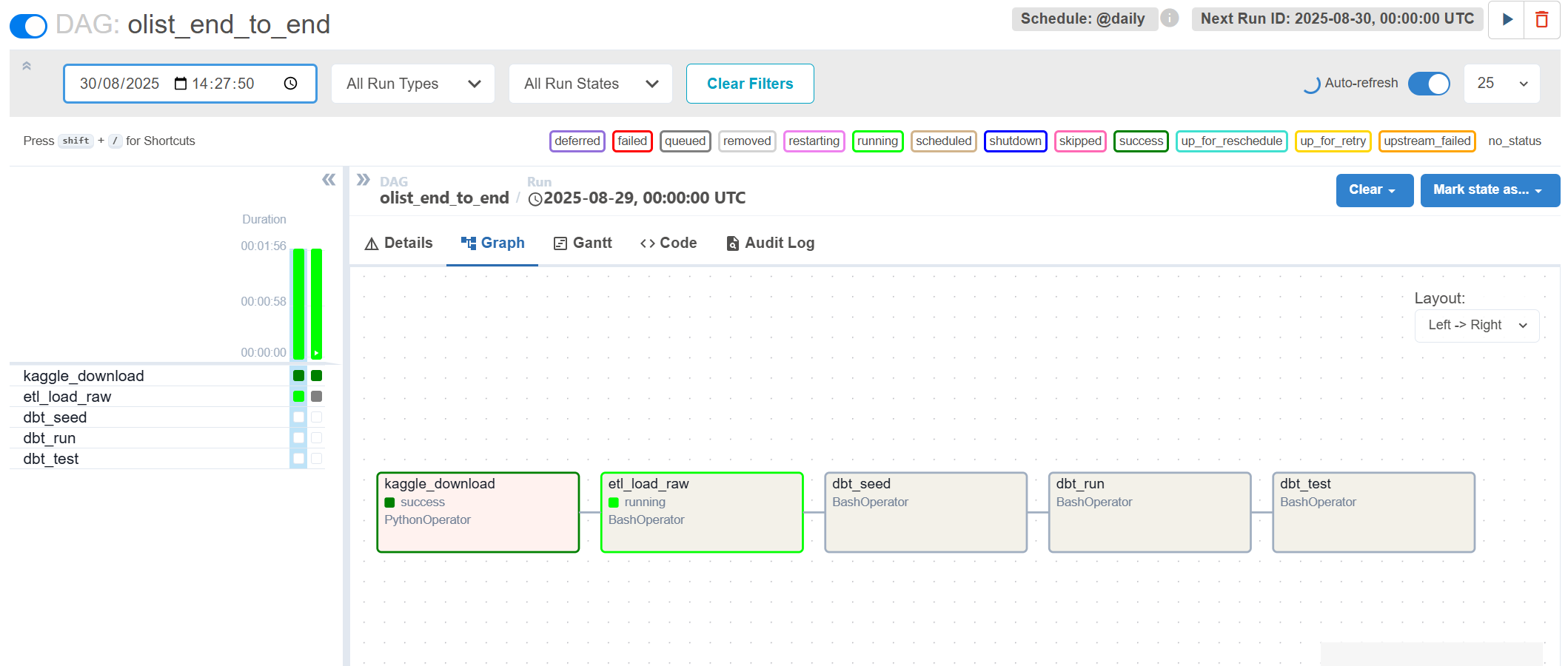Change the Layout Left -> Right dropdown

click(1476, 326)
